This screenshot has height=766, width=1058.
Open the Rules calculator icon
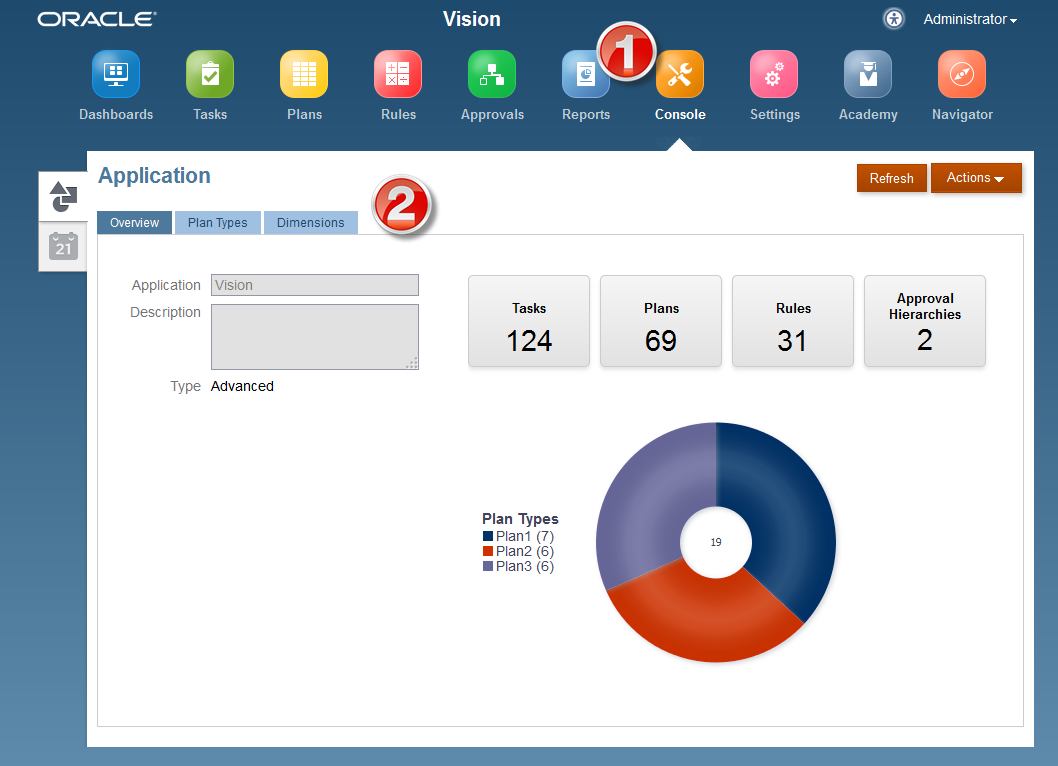[398, 74]
